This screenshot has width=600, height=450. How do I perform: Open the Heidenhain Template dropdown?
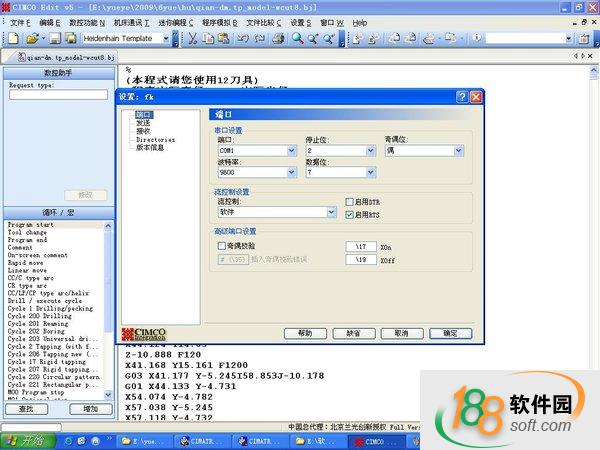click(x=163, y=38)
